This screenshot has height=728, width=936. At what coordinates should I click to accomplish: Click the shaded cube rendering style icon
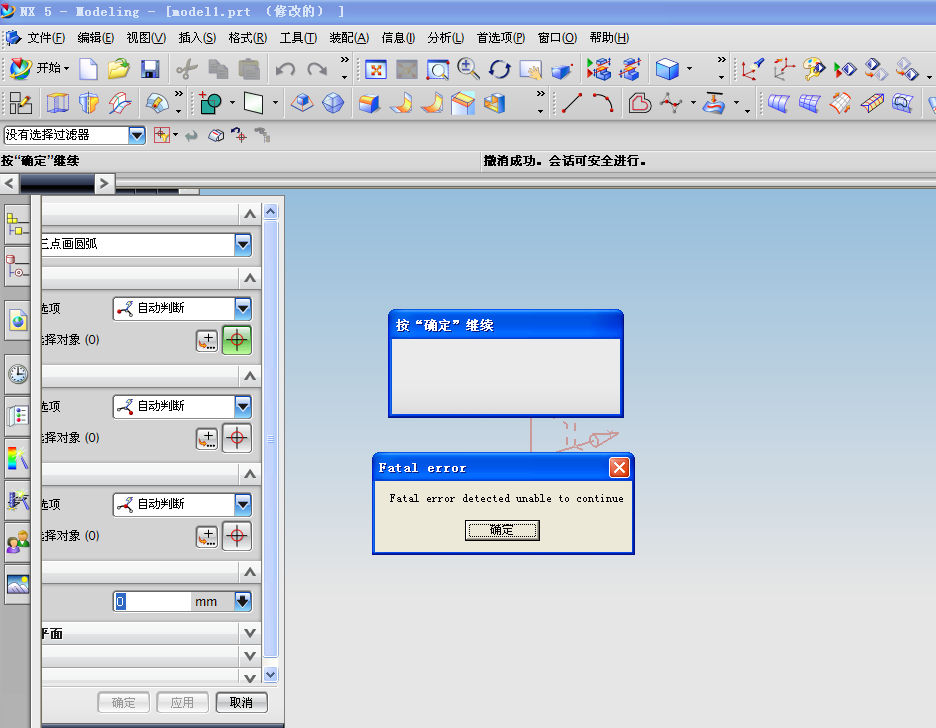pos(667,69)
